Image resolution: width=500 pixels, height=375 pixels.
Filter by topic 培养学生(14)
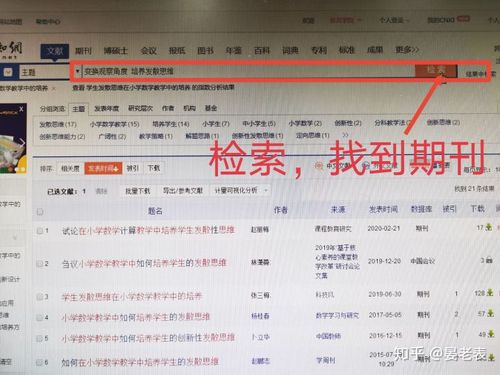coord(171,124)
